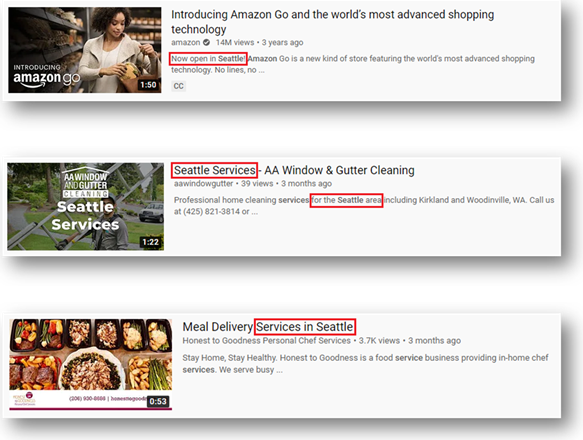Screen dimensions: 583x440
Task: Click the 1:50 duration badge on Amazon Go thumbnail
Action: [148, 85]
